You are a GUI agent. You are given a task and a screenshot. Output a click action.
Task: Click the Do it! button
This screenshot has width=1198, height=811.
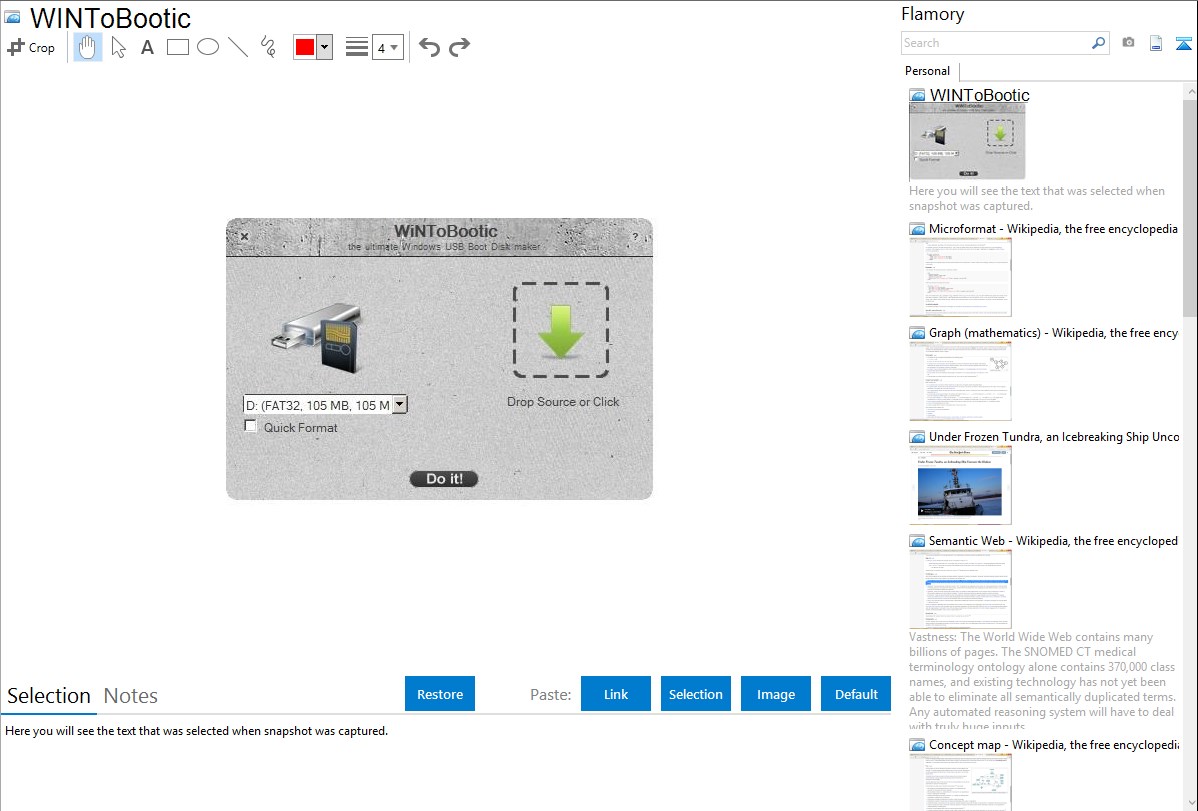tap(444, 478)
